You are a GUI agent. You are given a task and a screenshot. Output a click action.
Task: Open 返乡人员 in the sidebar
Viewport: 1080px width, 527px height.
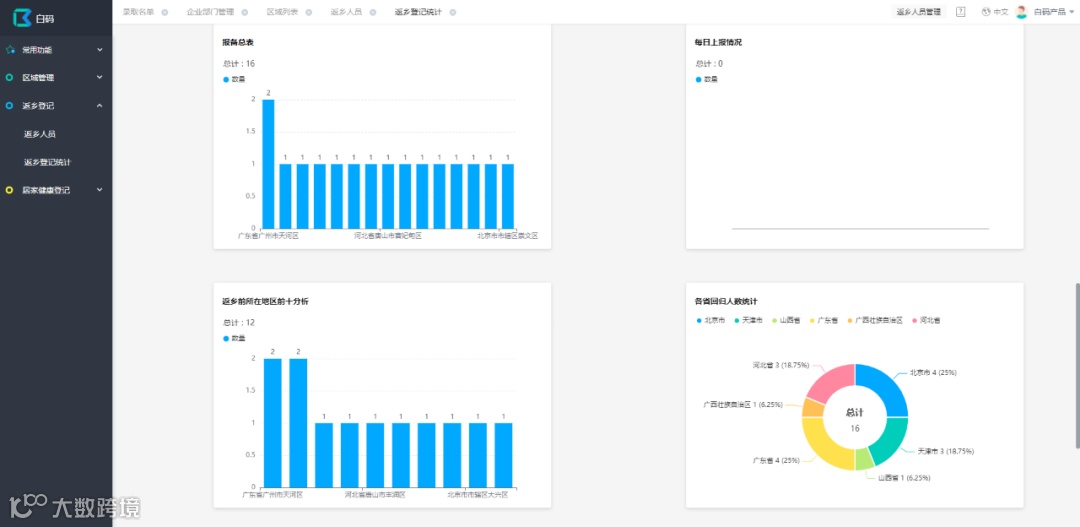pyautogui.click(x=40, y=134)
